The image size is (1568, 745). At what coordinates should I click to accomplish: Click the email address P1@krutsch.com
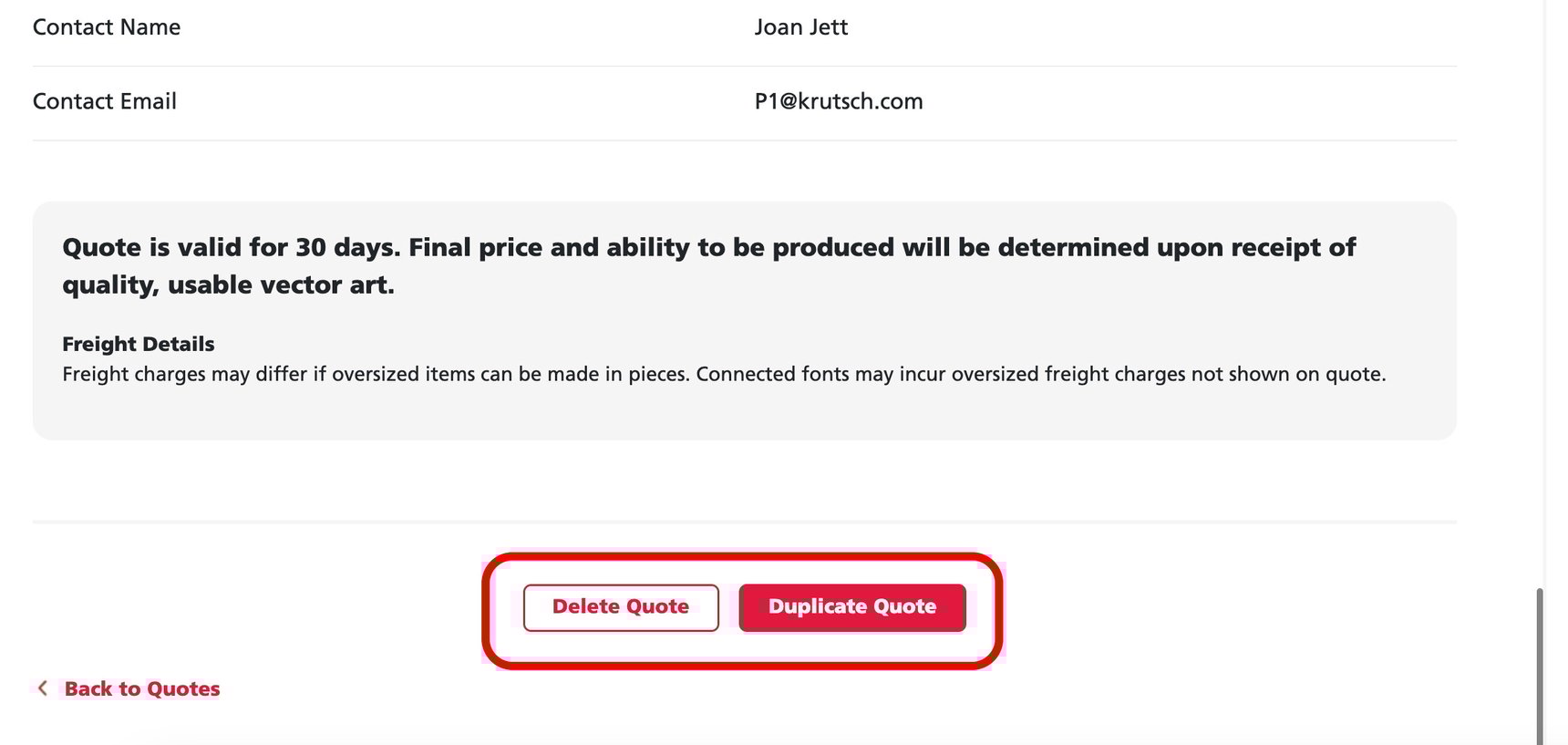838,101
